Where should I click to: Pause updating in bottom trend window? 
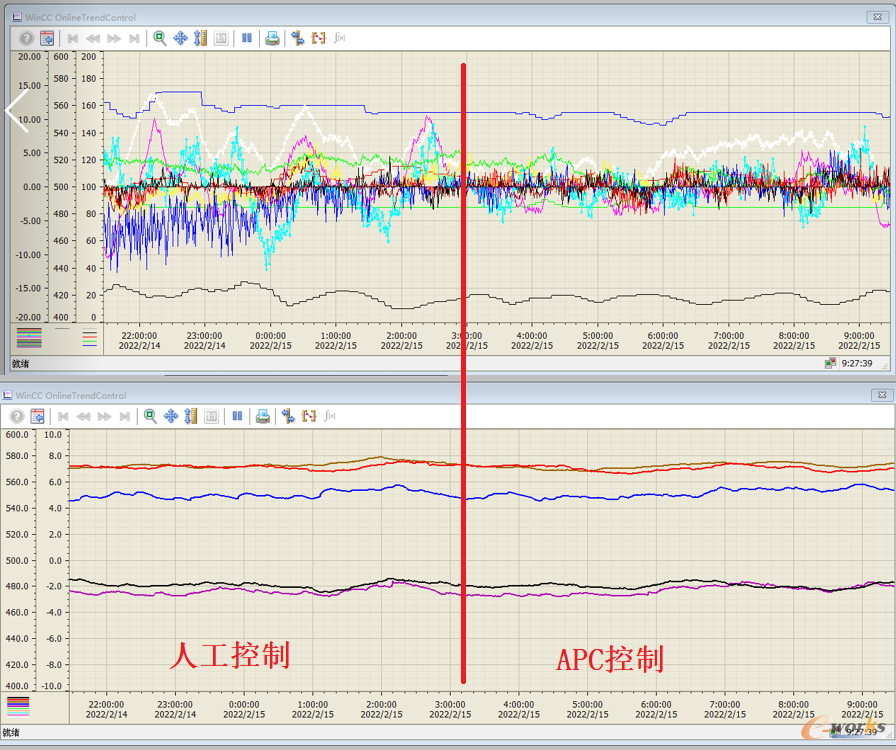[x=237, y=416]
